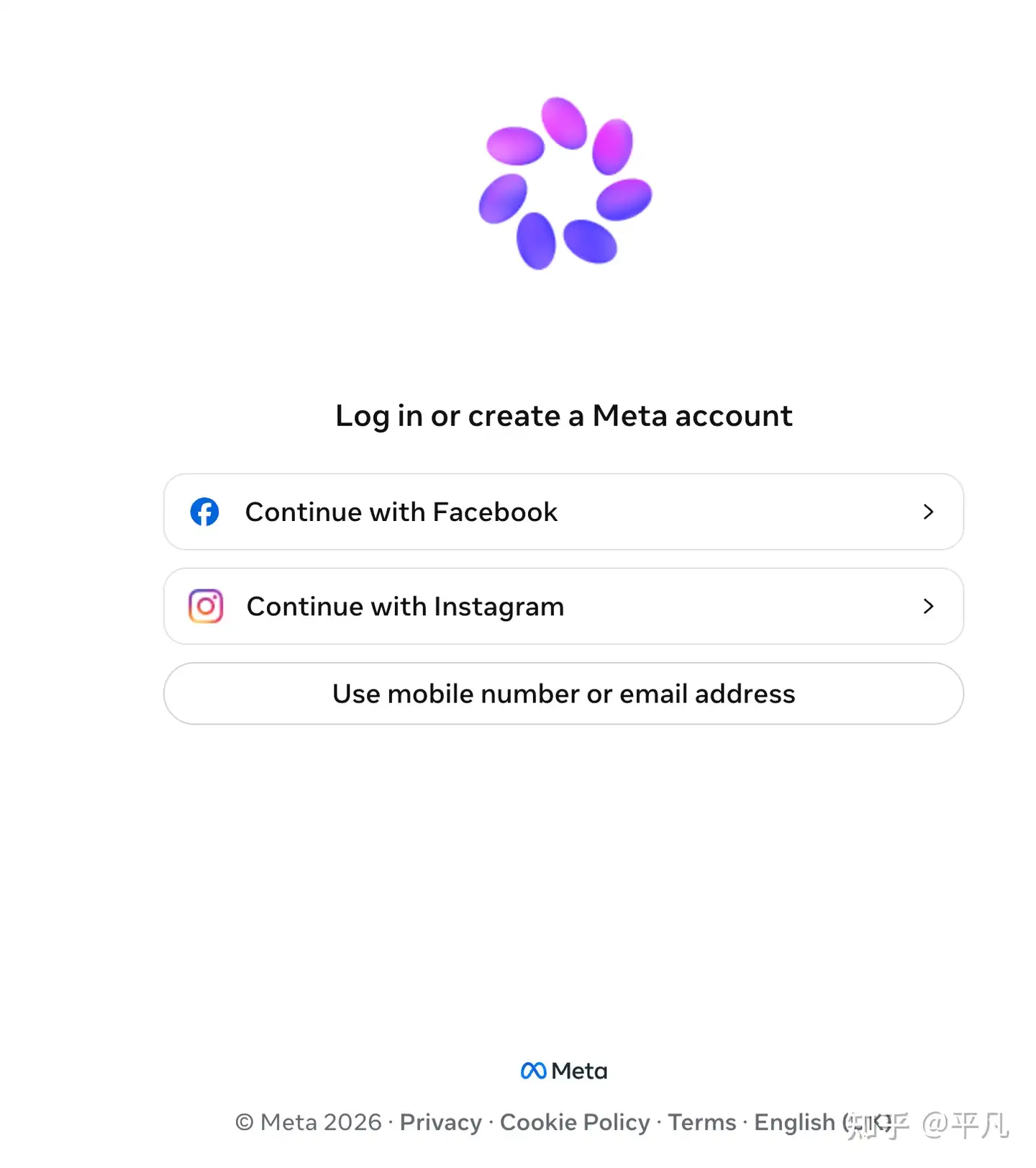Click the blue circular Facebook badge
Image resolution: width=1036 pixels, height=1168 pixels.
pyautogui.click(x=204, y=512)
